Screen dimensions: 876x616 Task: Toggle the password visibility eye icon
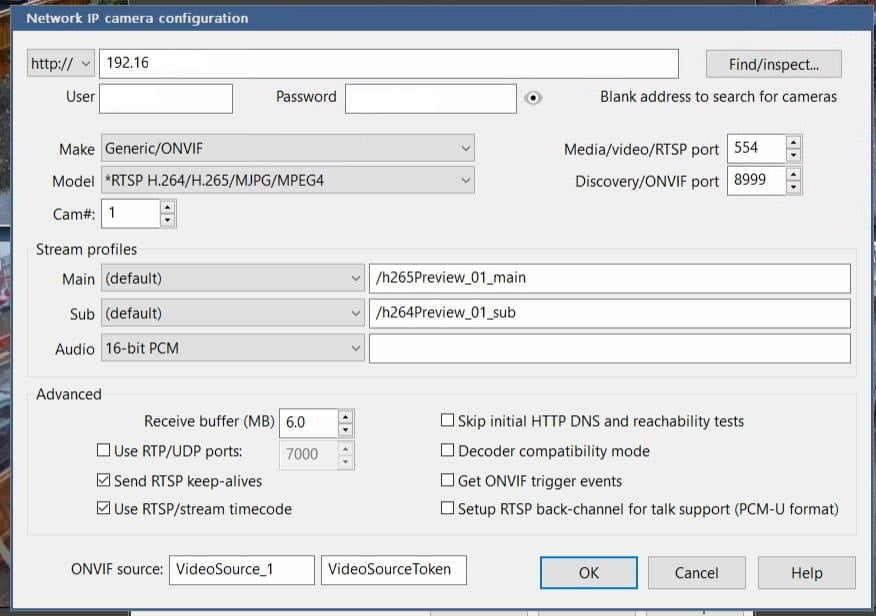534,98
